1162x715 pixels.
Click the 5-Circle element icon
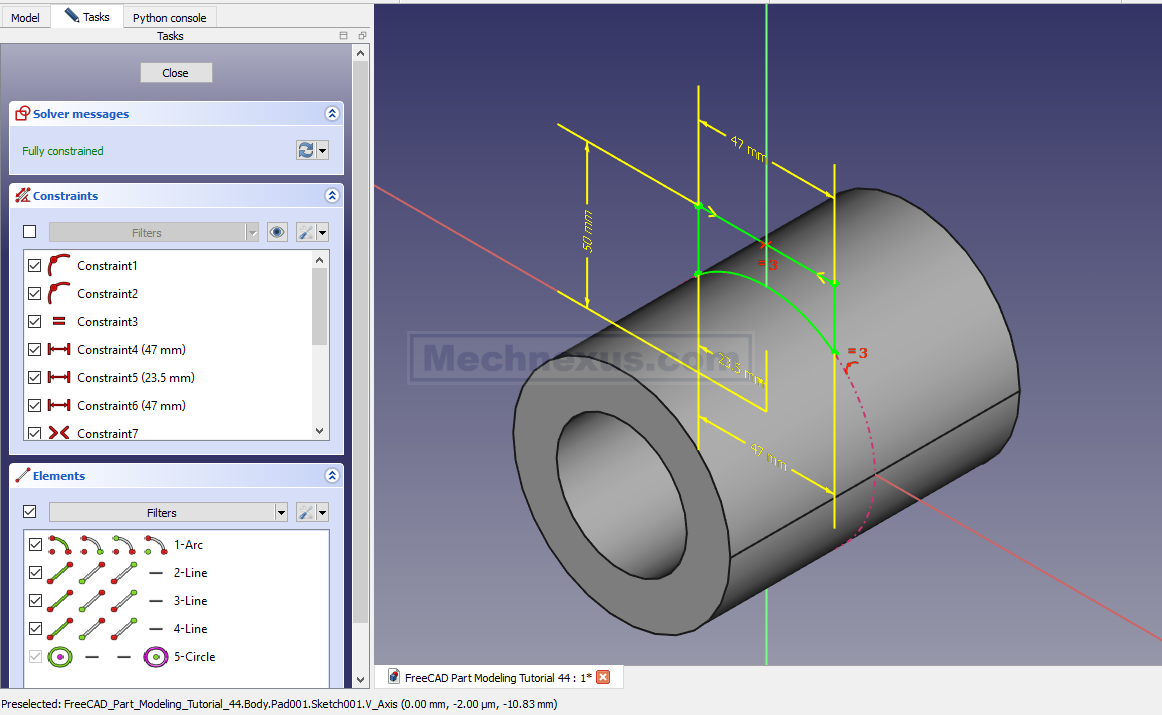point(60,657)
